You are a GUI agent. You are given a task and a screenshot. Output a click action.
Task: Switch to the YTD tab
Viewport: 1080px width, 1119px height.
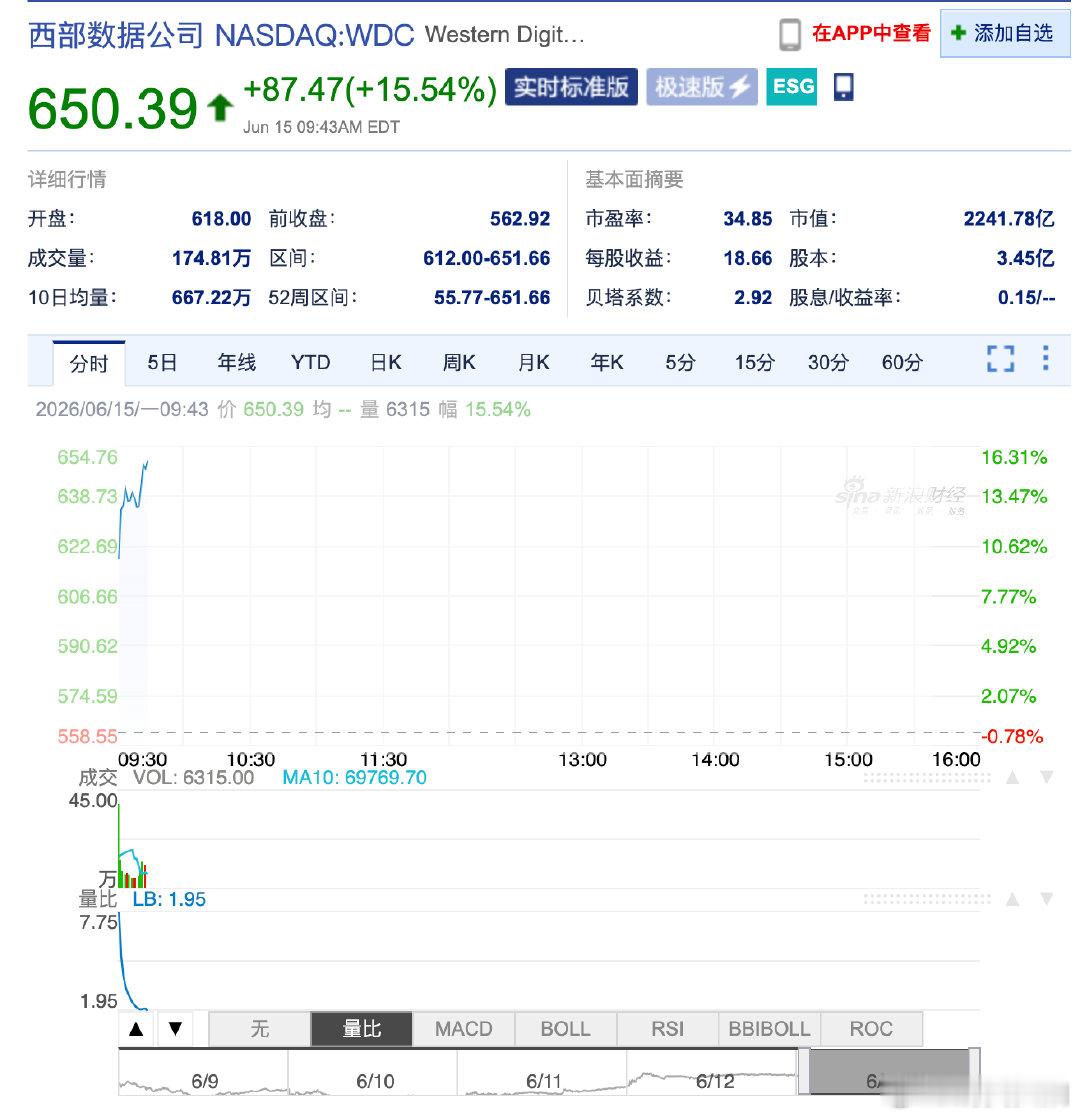[x=311, y=363]
